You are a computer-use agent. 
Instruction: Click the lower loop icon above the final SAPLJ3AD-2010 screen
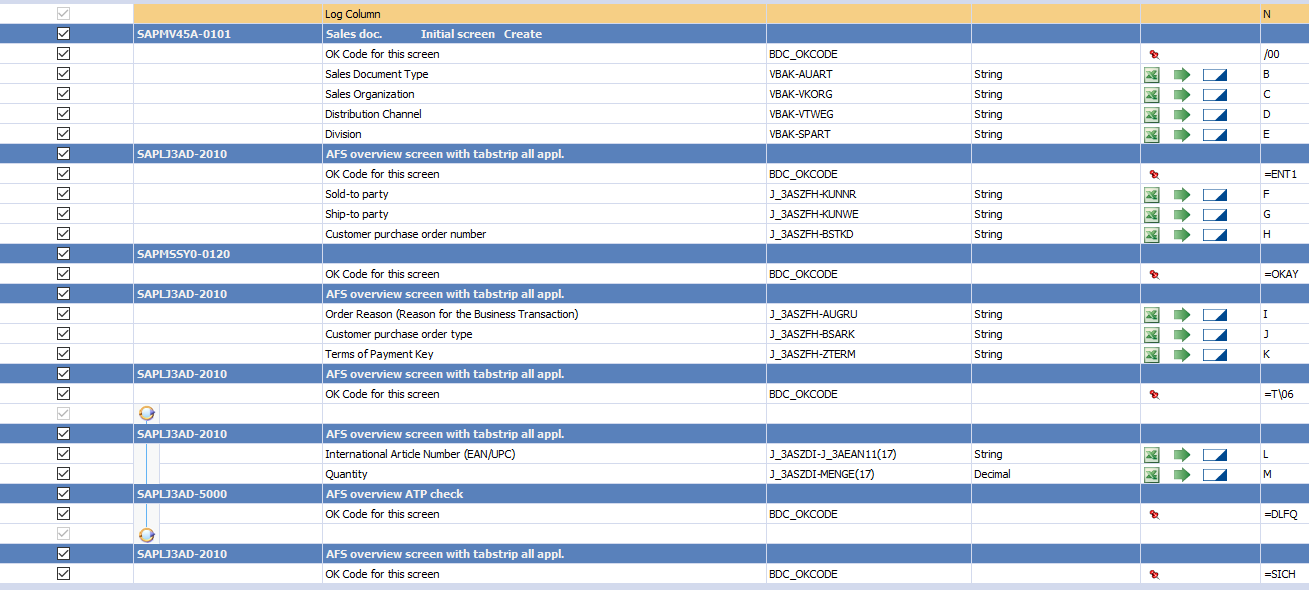point(147,534)
